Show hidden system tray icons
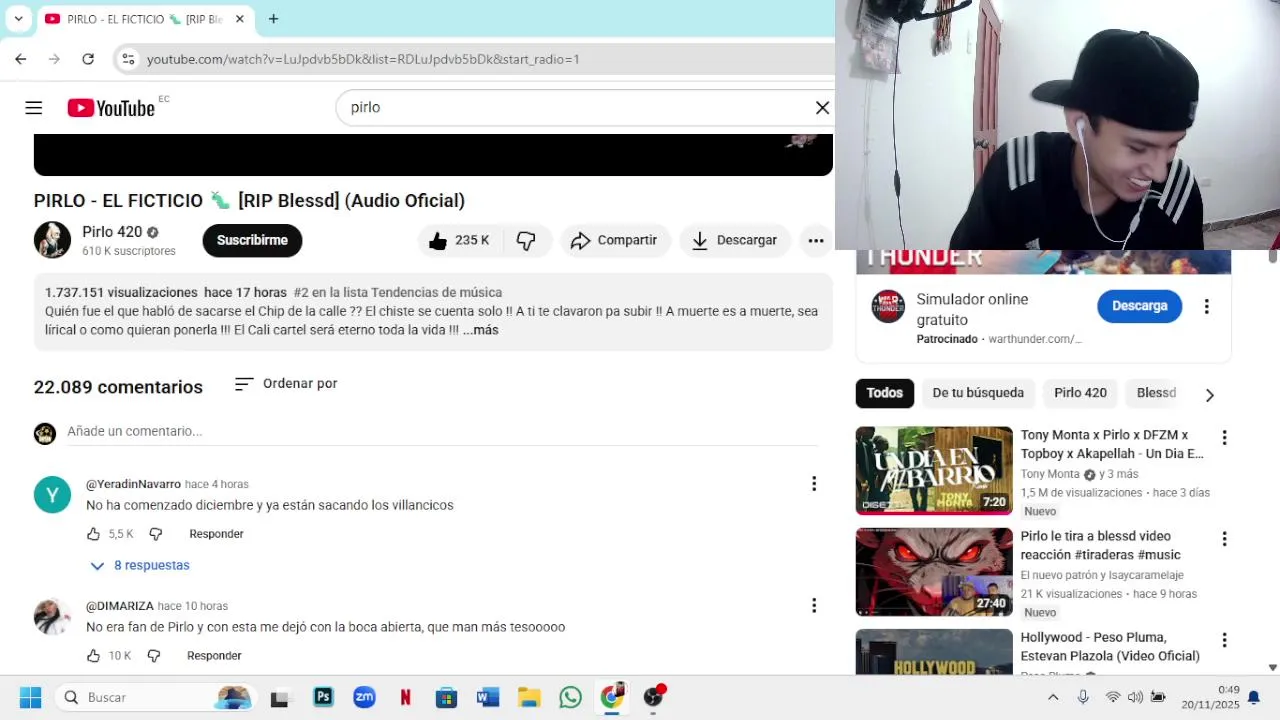This screenshot has width=1280, height=720. pyautogui.click(x=1053, y=697)
